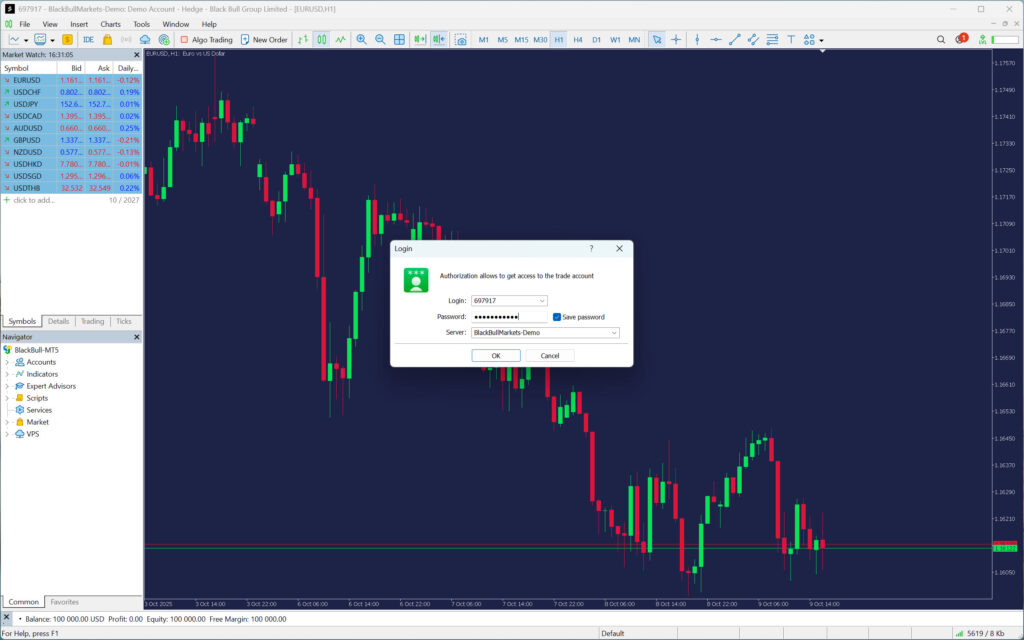
Task: Open the IDE MetaEditor icon
Action: [x=88, y=40]
